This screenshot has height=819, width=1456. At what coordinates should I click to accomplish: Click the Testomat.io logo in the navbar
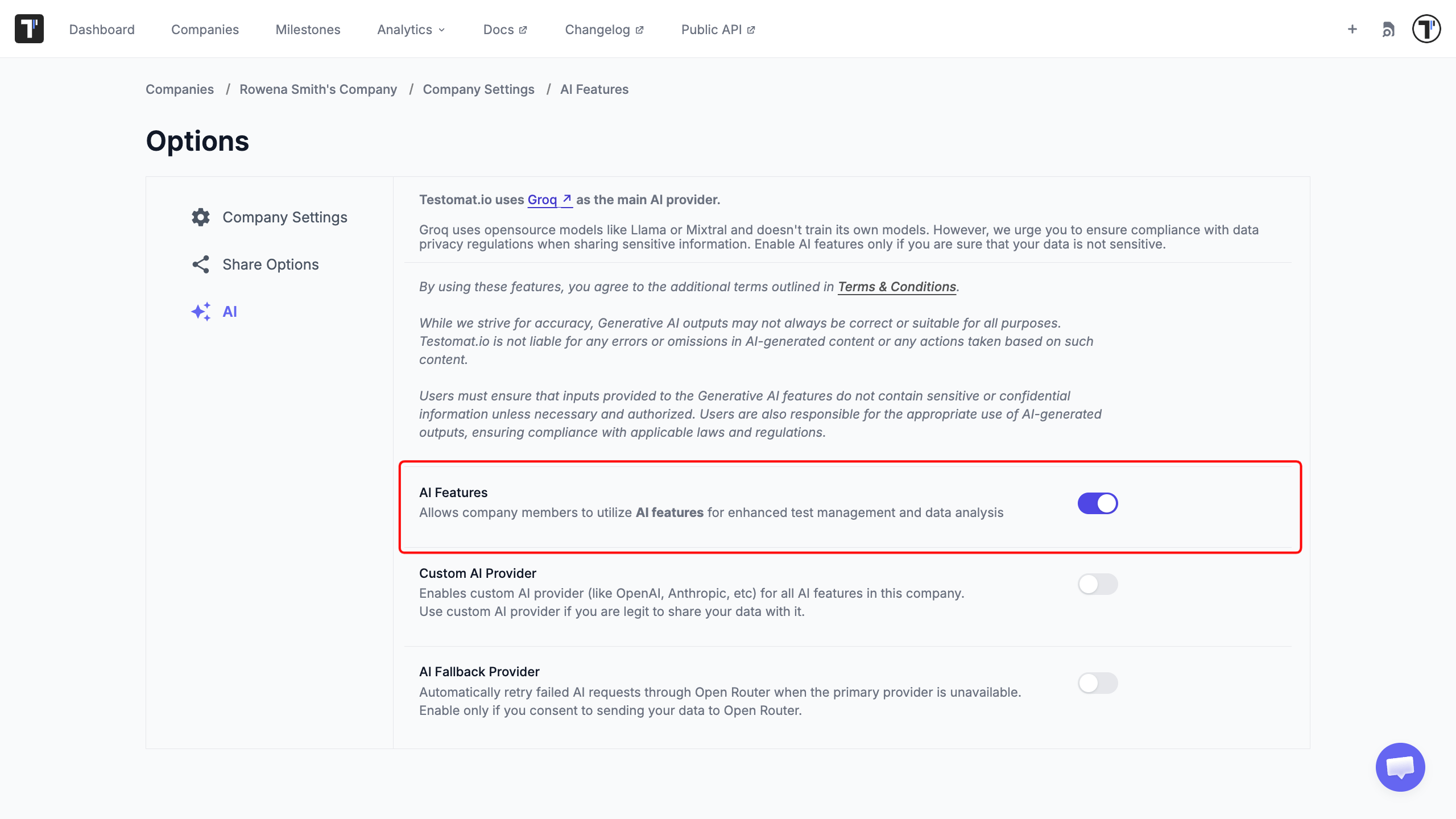(x=29, y=29)
